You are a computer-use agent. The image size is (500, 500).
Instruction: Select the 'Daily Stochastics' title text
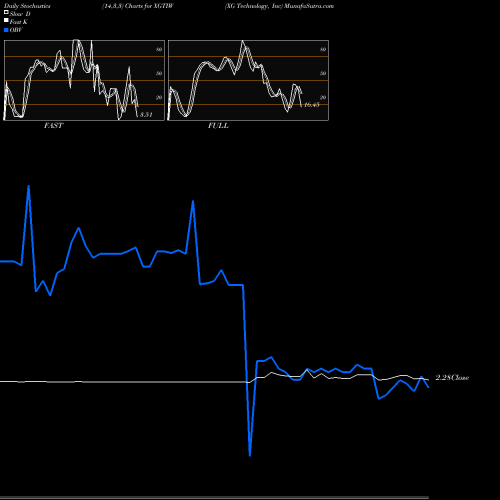click(27, 6)
